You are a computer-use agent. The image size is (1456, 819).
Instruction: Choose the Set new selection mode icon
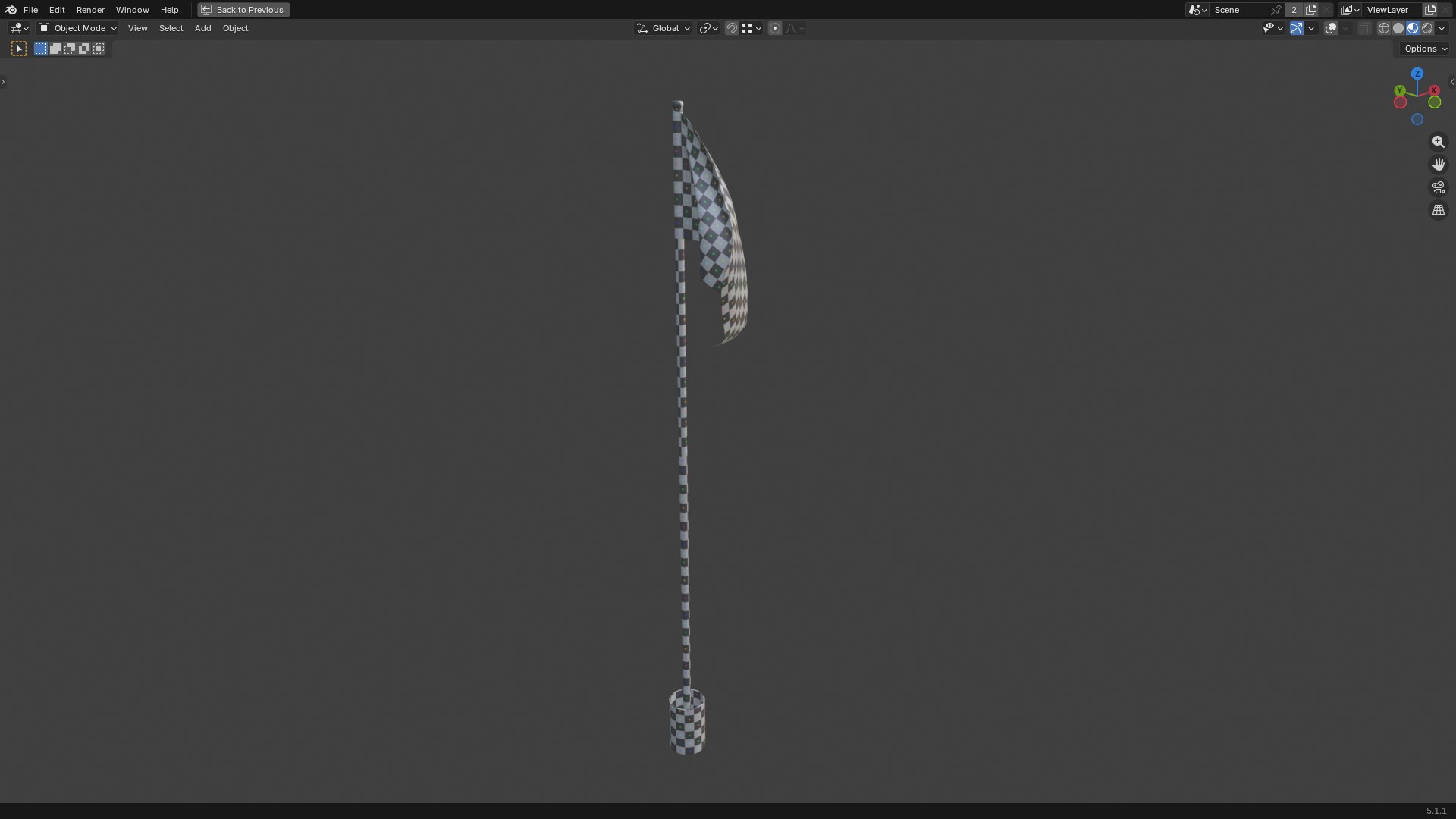click(41, 49)
